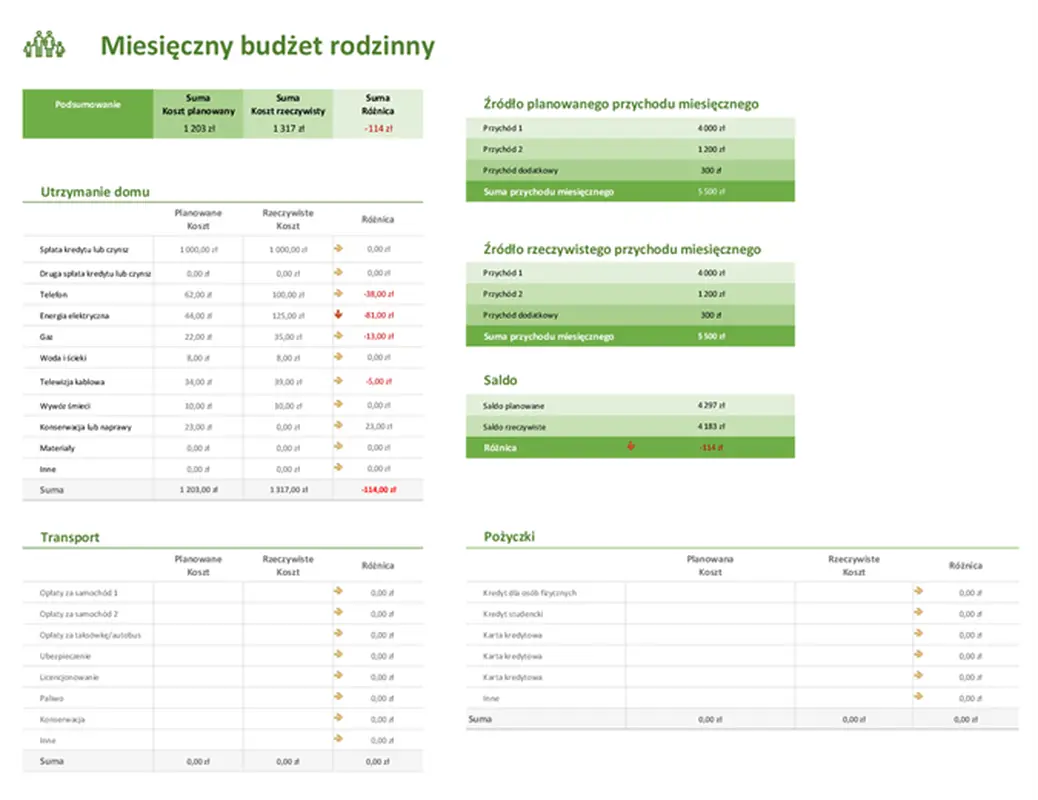
Task: Click the Utrzymanie domu section heading
Action: click(x=95, y=192)
